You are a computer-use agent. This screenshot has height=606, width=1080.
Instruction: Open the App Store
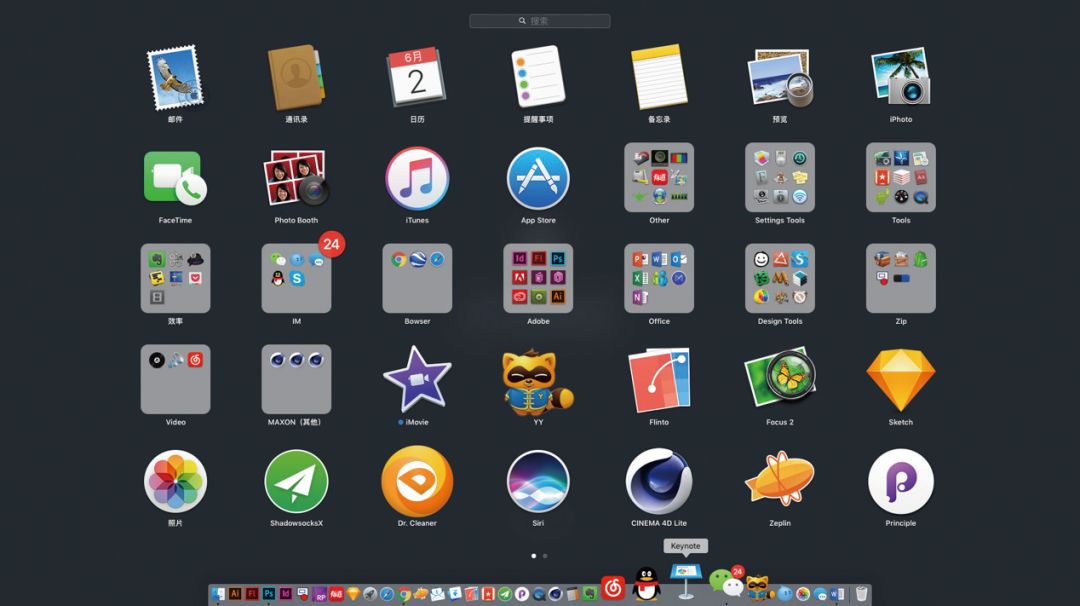point(538,178)
